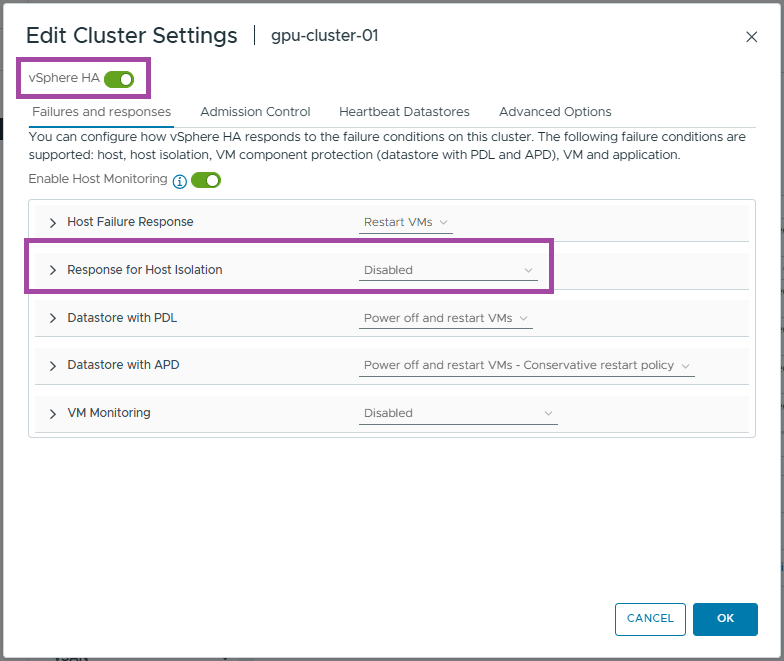Expand the VM Monitoring row chevron

pyautogui.click(x=53, y=413)
